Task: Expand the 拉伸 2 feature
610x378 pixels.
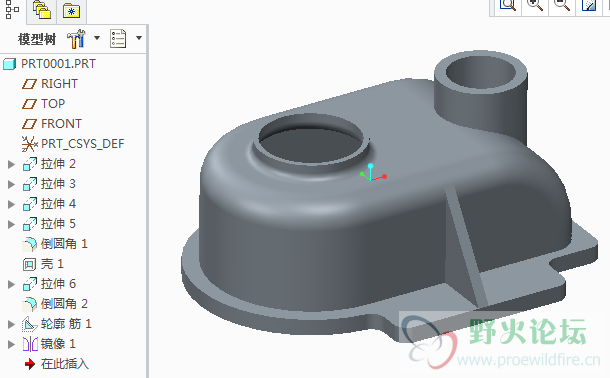Action: pyautogui.click(x=11, y=164)
